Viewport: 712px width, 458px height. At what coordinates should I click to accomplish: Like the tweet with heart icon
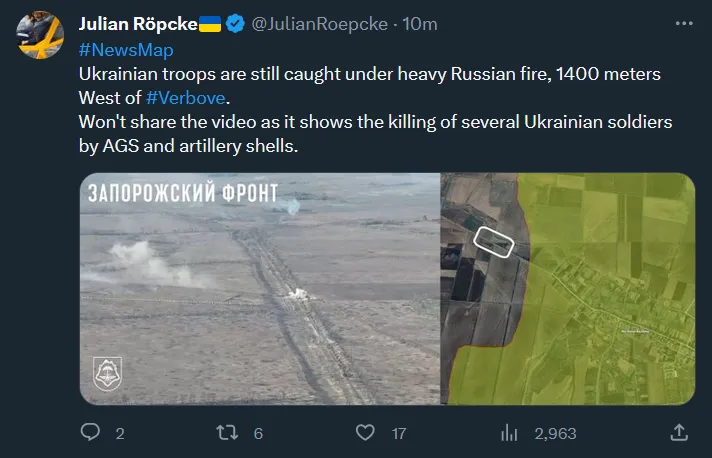coord(367,433)
